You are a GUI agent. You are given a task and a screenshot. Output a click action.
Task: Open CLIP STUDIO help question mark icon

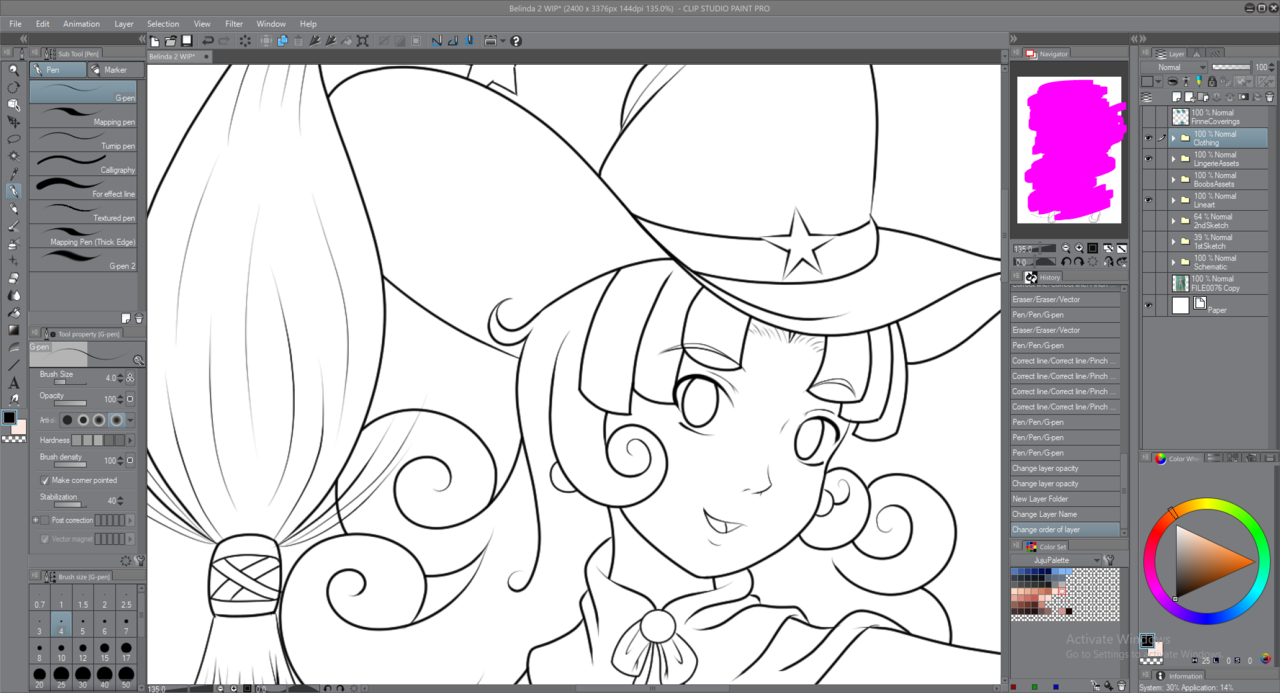pos(516,41)
